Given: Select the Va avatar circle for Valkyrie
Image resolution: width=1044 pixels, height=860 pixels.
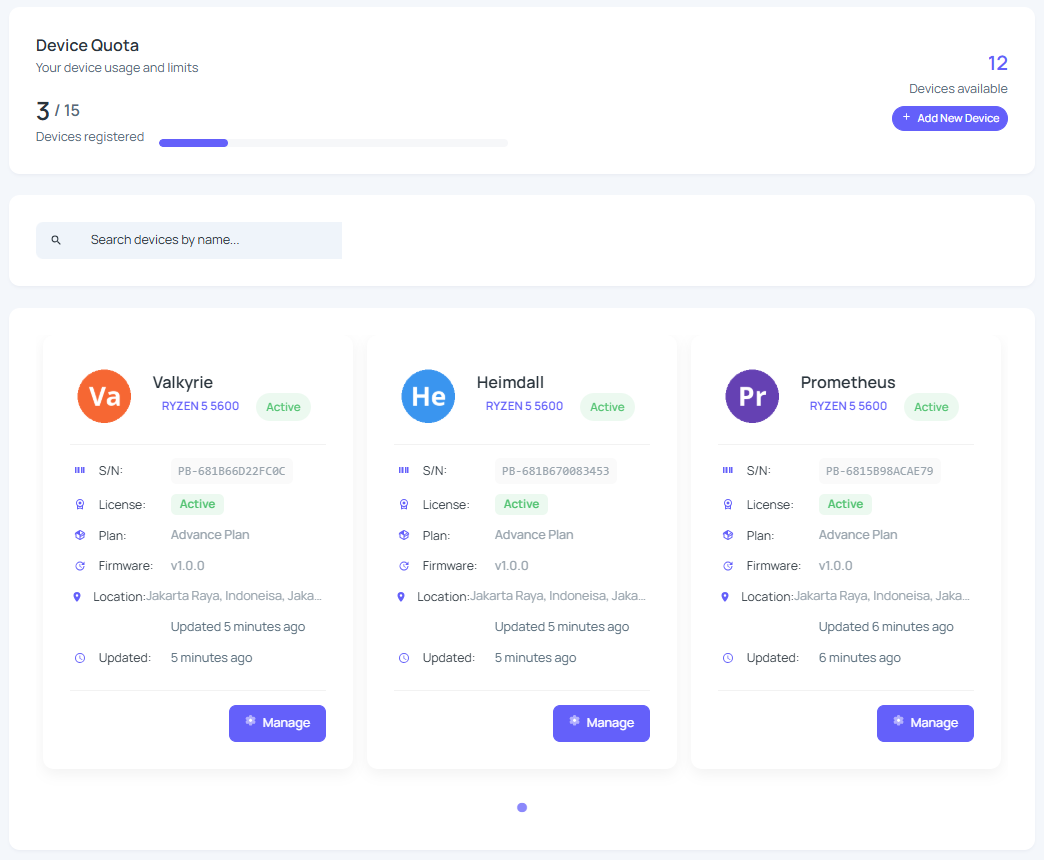Looking at the screenshot, I should point(104,396).
